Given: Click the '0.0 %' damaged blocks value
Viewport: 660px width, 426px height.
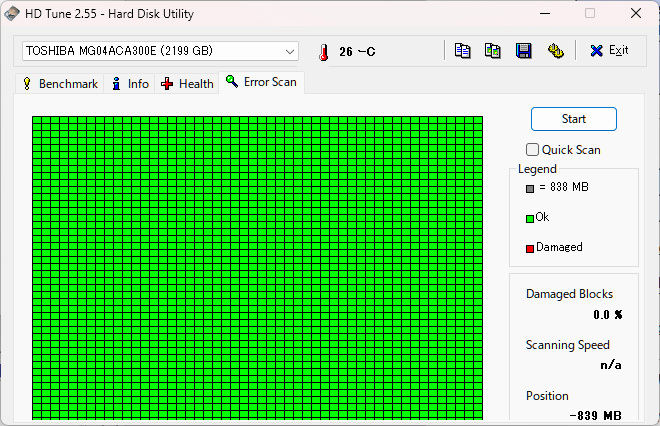Looking at the screenshot, I should (607, 315).
